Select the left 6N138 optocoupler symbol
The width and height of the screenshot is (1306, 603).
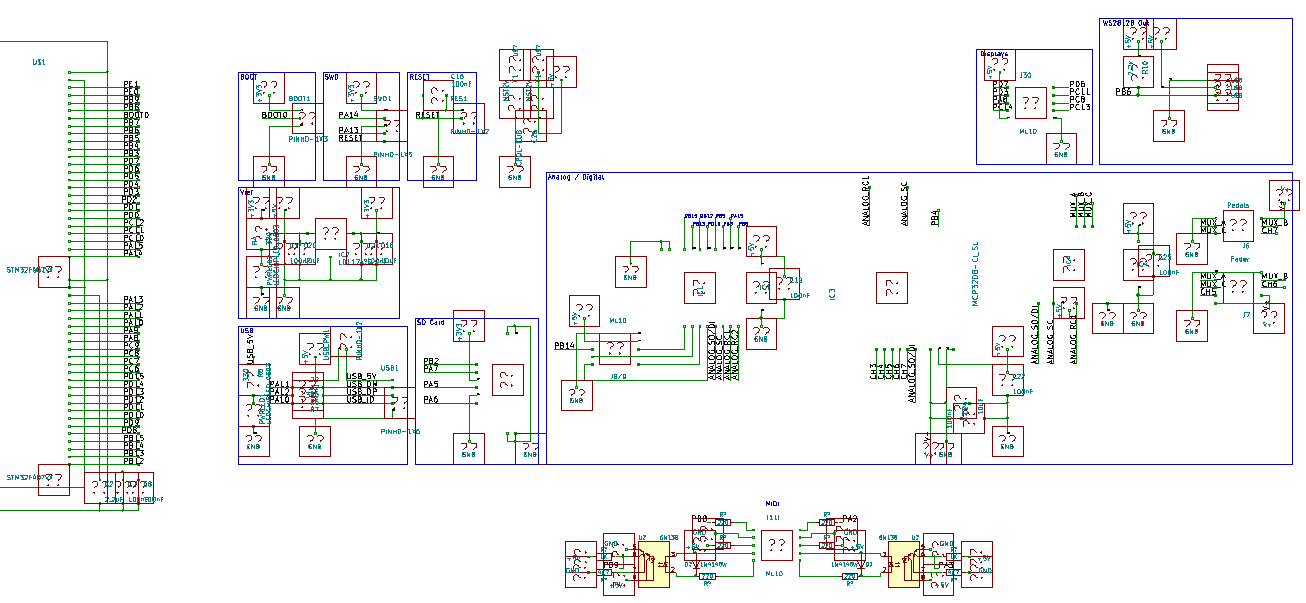pos(653,565)
